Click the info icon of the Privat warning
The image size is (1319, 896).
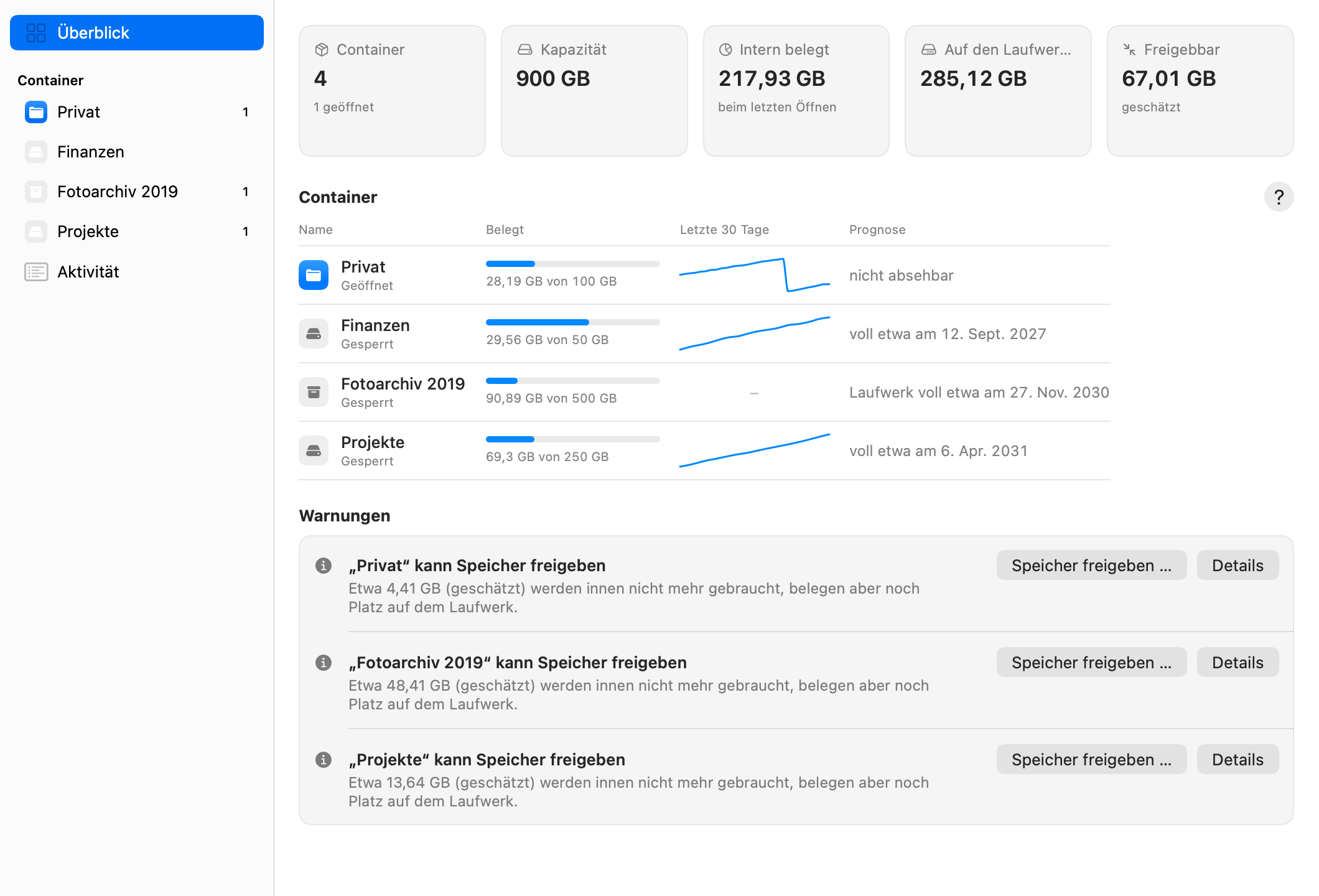(x=324, y=565)
